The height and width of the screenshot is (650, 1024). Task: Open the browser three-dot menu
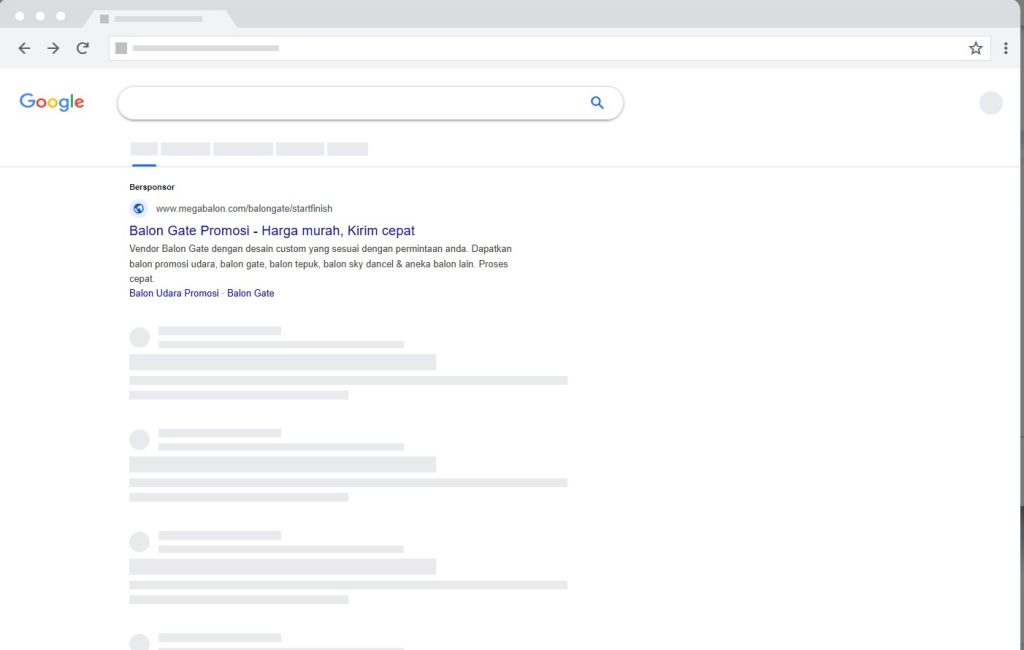1006,48
